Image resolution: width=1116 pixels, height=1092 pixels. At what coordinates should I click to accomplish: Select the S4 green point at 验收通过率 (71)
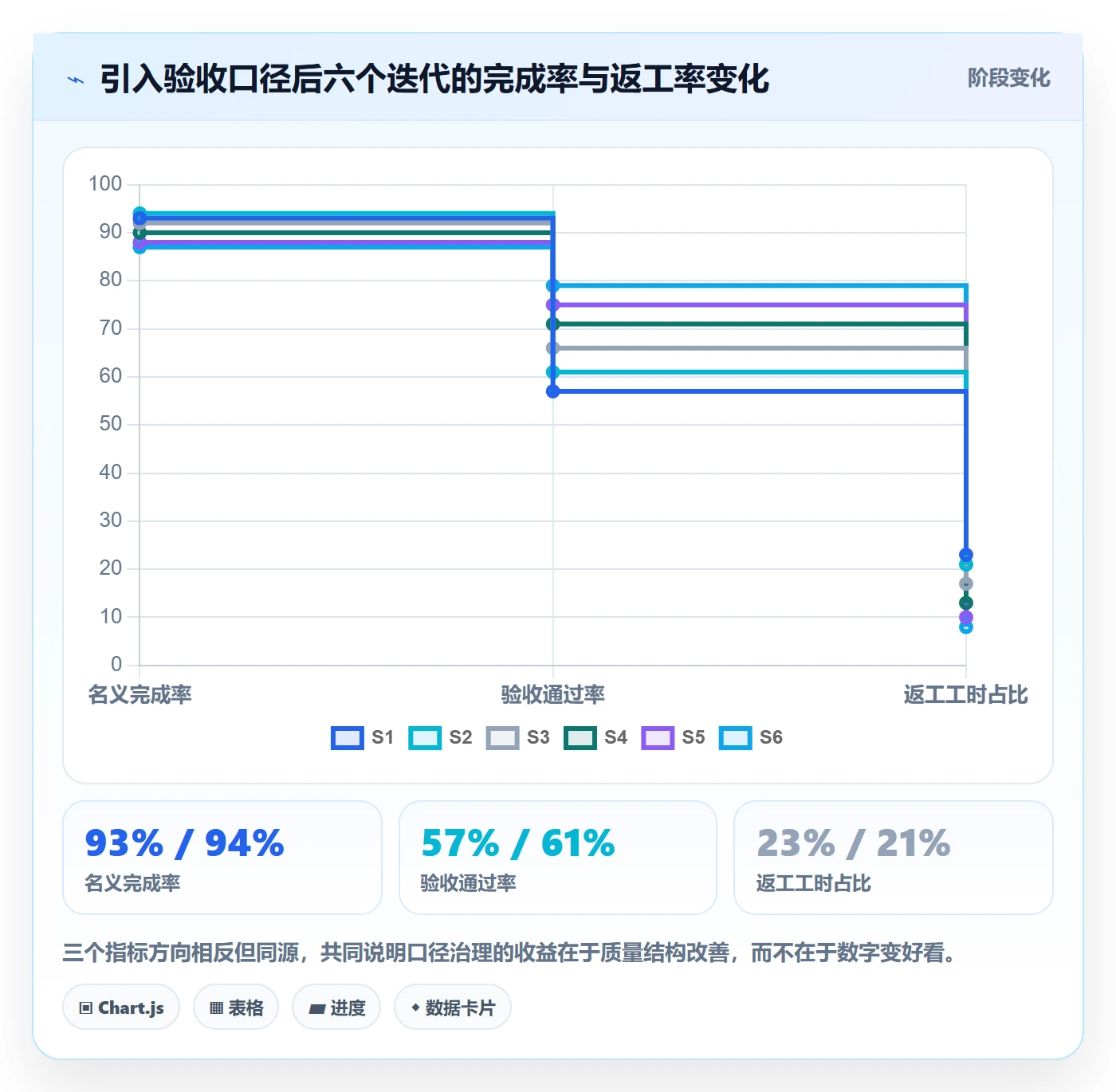[553, 324]
